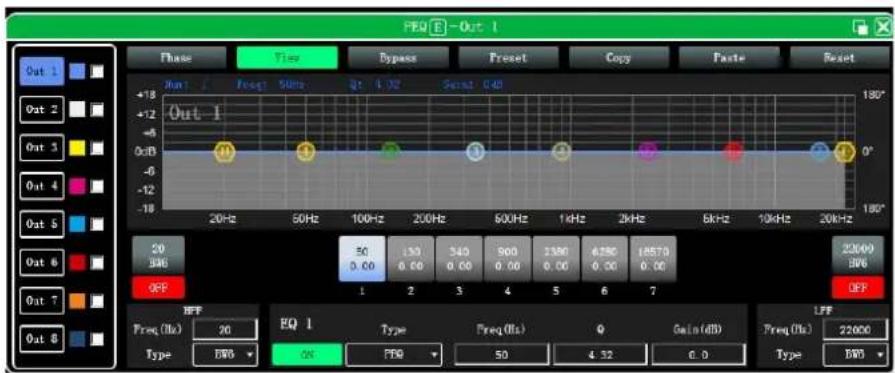Select the green EQ node 2 on the graph
The image size is (895, 373).
[391, 151]
